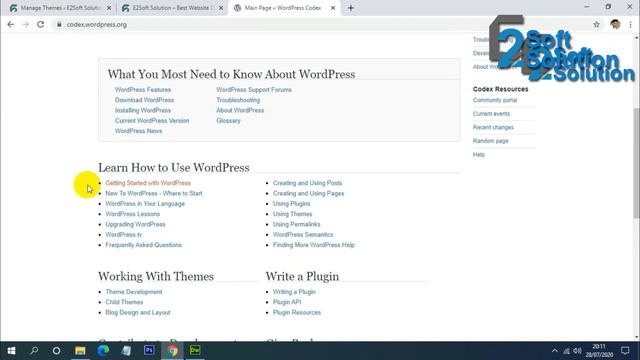The width and height of the screenshot is (640, 360).
Task: Open WordPress Support Forums link
Action: (254, 90)
